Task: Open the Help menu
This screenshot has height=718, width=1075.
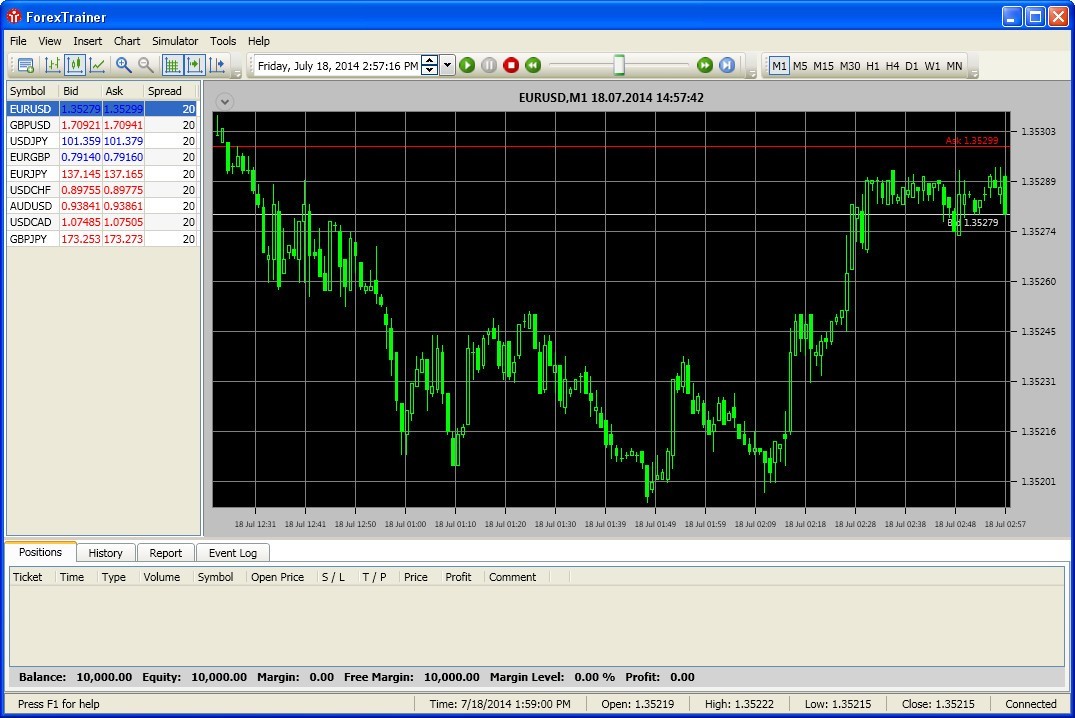Action: (258, 41)
